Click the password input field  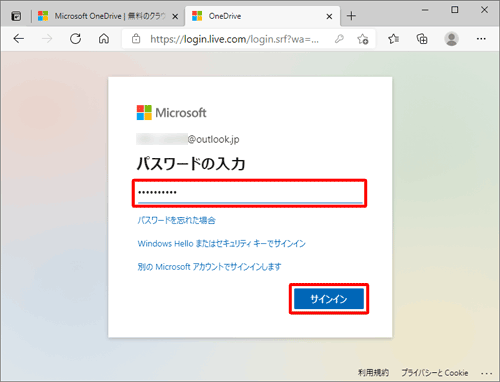click(250, 193)
